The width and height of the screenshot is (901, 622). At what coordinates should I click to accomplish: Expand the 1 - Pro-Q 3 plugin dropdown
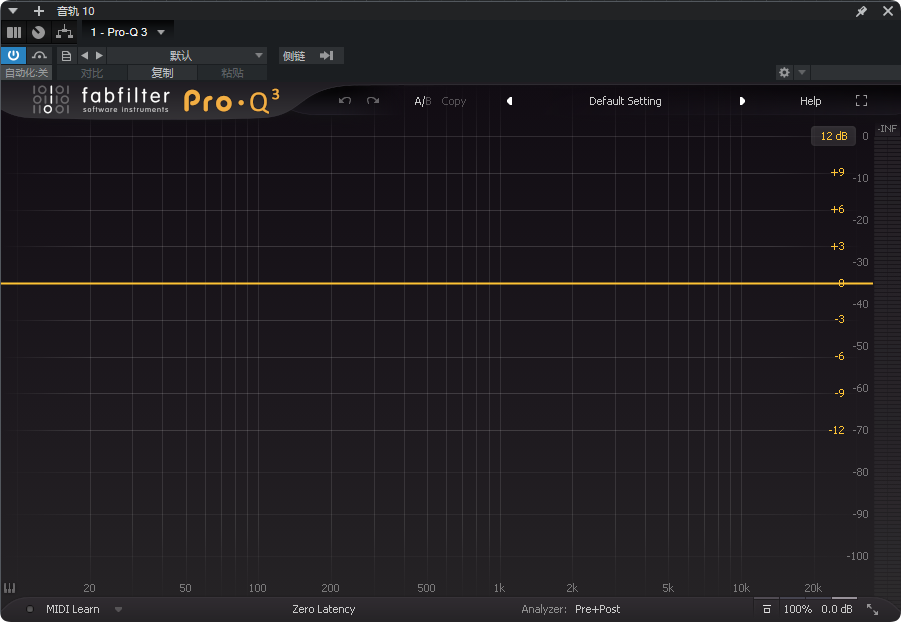(161, 32)
